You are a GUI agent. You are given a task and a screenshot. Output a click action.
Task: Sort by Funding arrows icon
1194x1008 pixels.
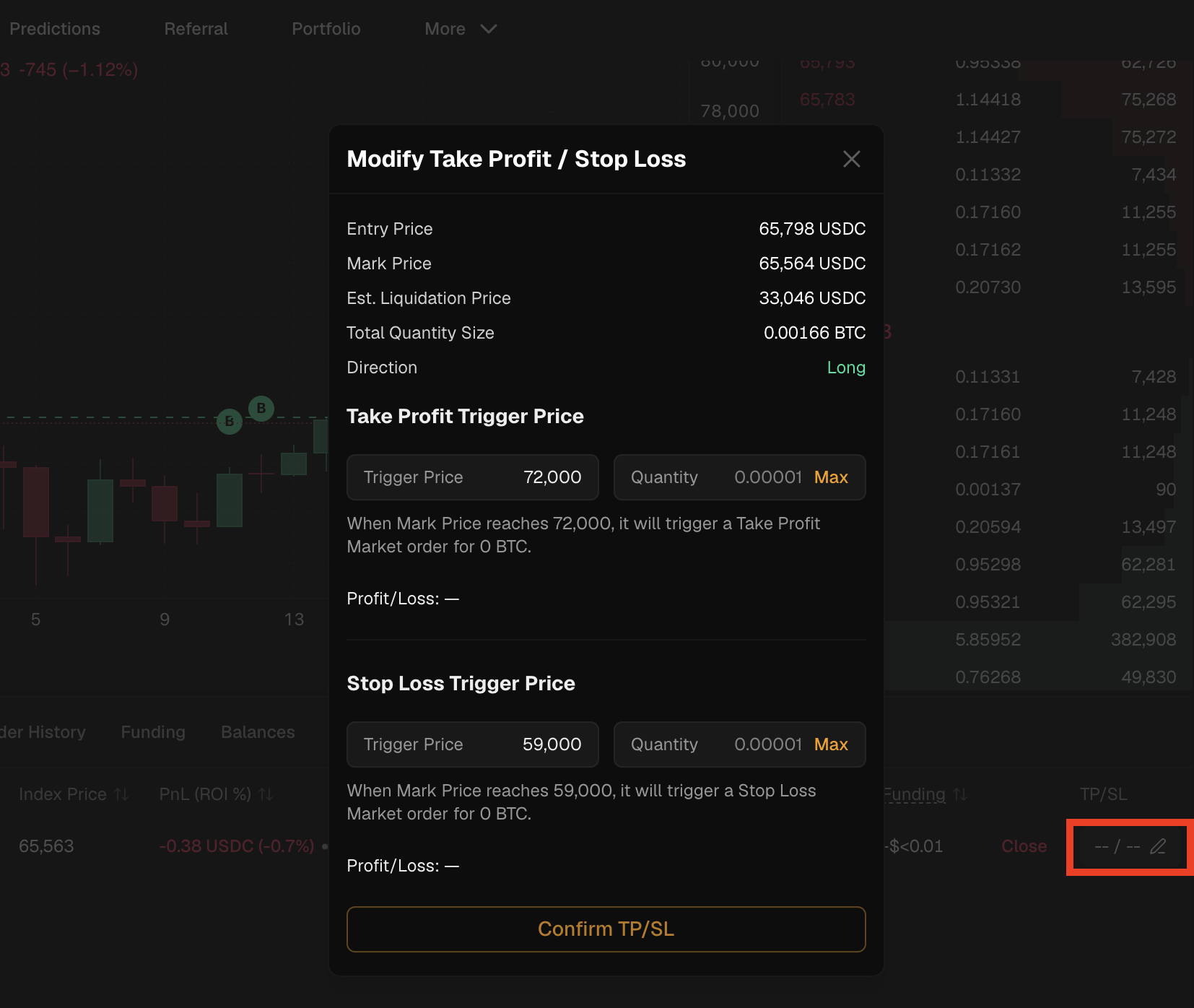click(x=960, y=794)
